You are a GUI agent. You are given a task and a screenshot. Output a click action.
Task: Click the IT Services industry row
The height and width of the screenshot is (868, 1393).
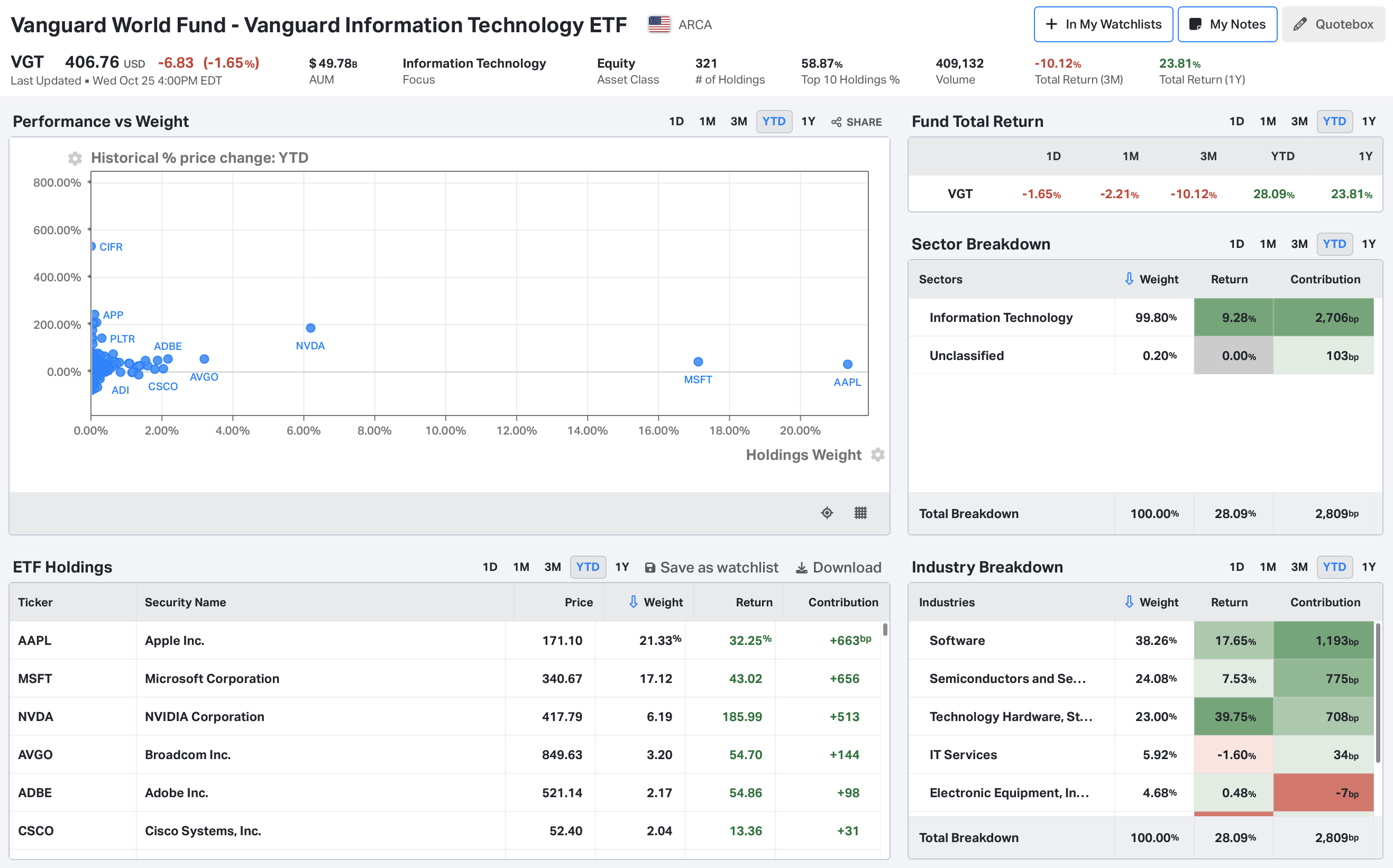click(x=1141, y=754)
